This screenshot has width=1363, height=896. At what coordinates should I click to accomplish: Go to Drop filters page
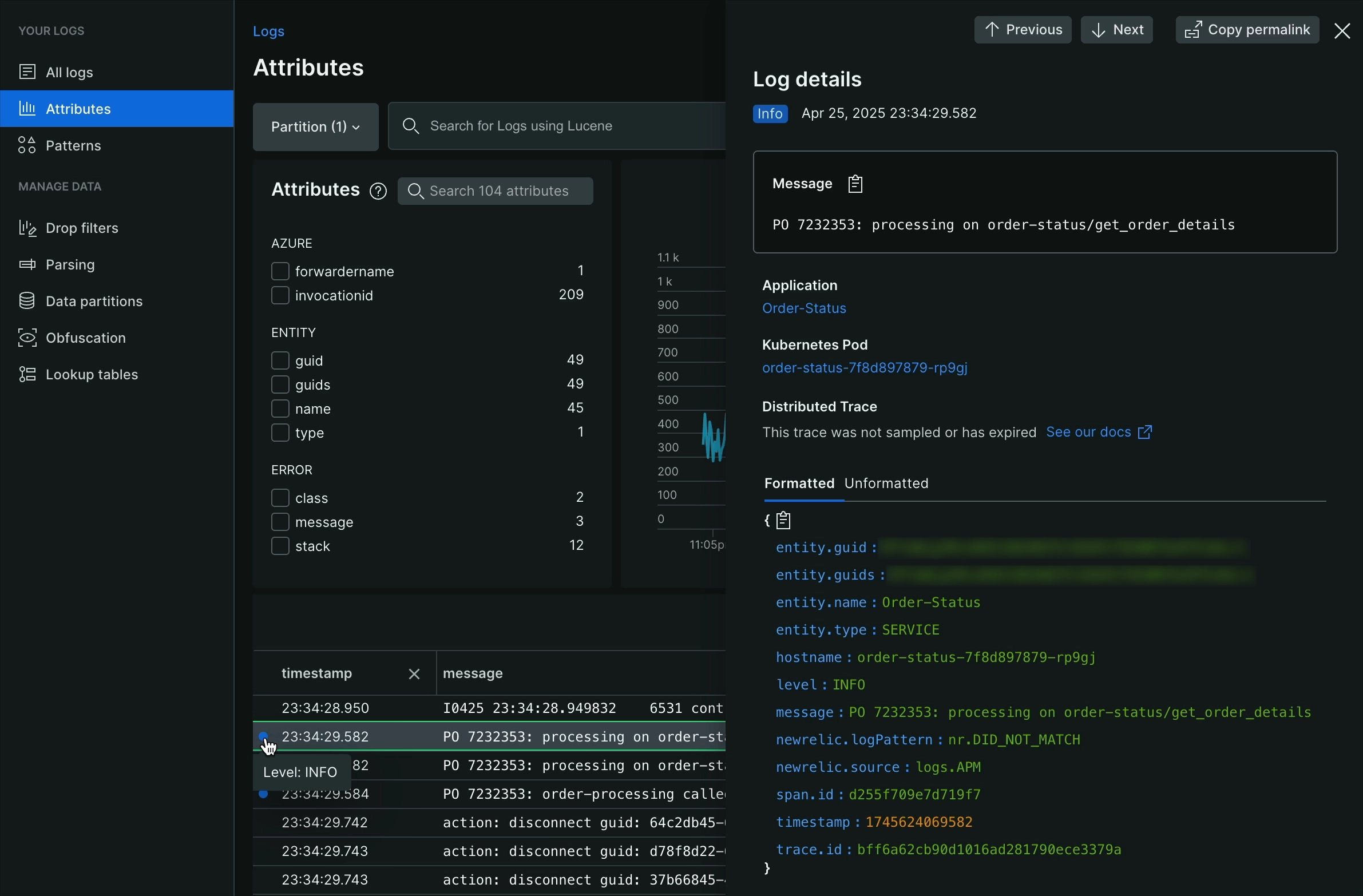[x=81, y=228]
